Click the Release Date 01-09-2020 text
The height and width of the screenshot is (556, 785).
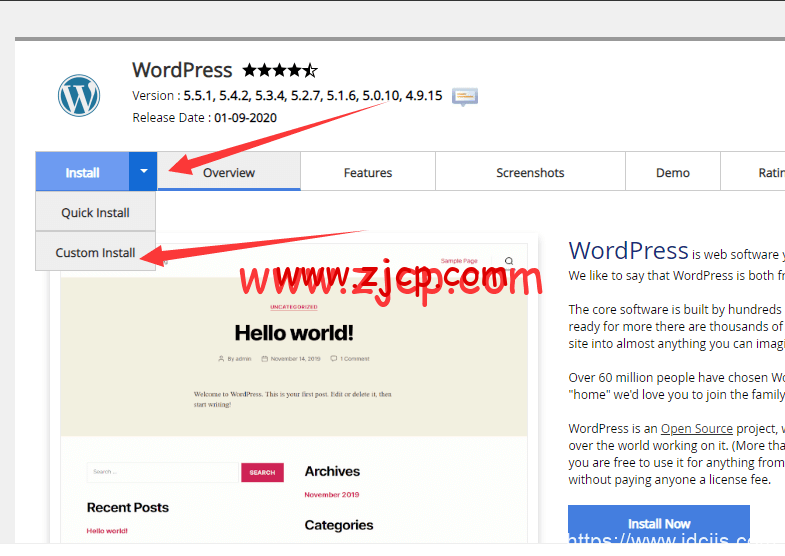point(204,118)
